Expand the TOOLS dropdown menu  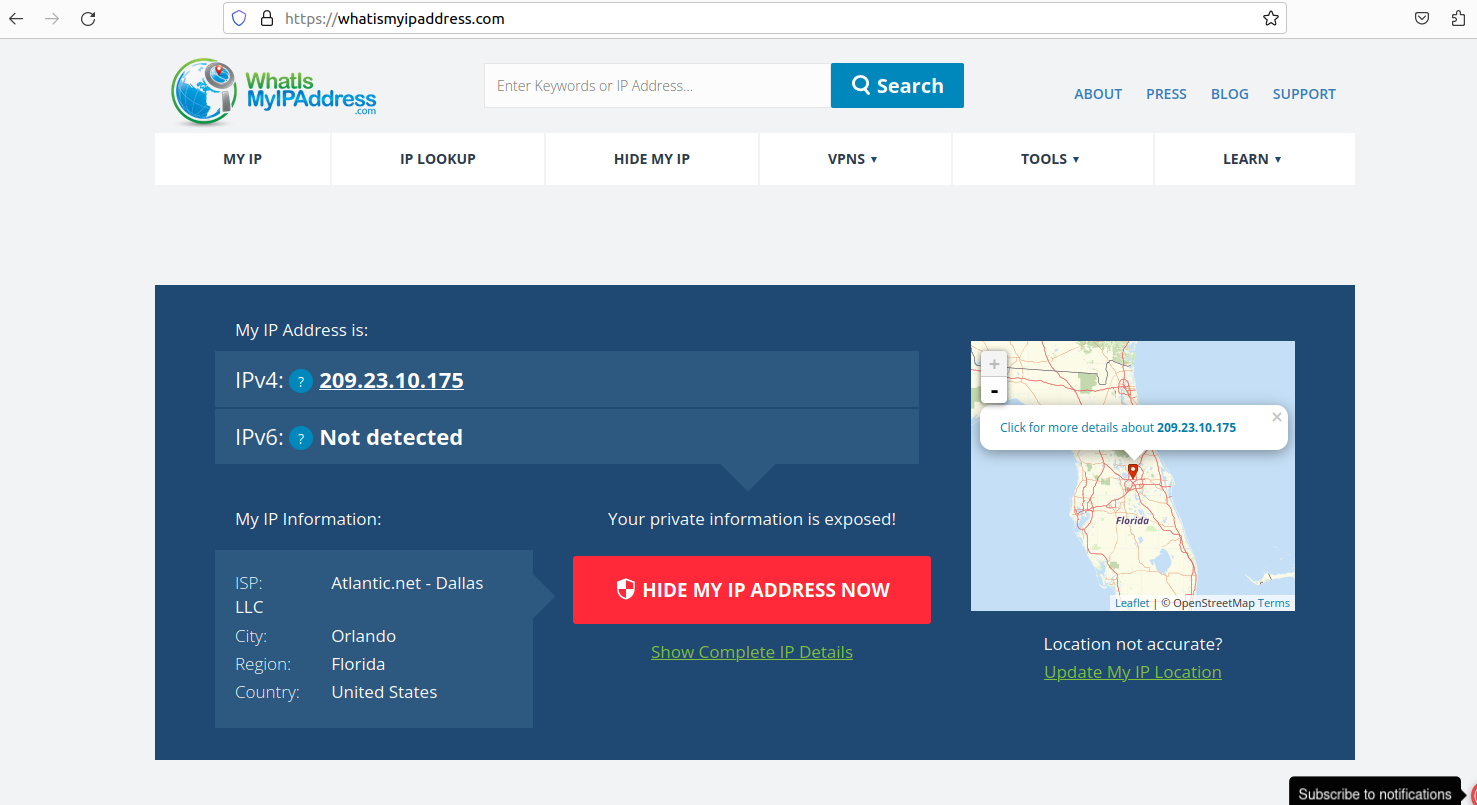pos(1049,159)
